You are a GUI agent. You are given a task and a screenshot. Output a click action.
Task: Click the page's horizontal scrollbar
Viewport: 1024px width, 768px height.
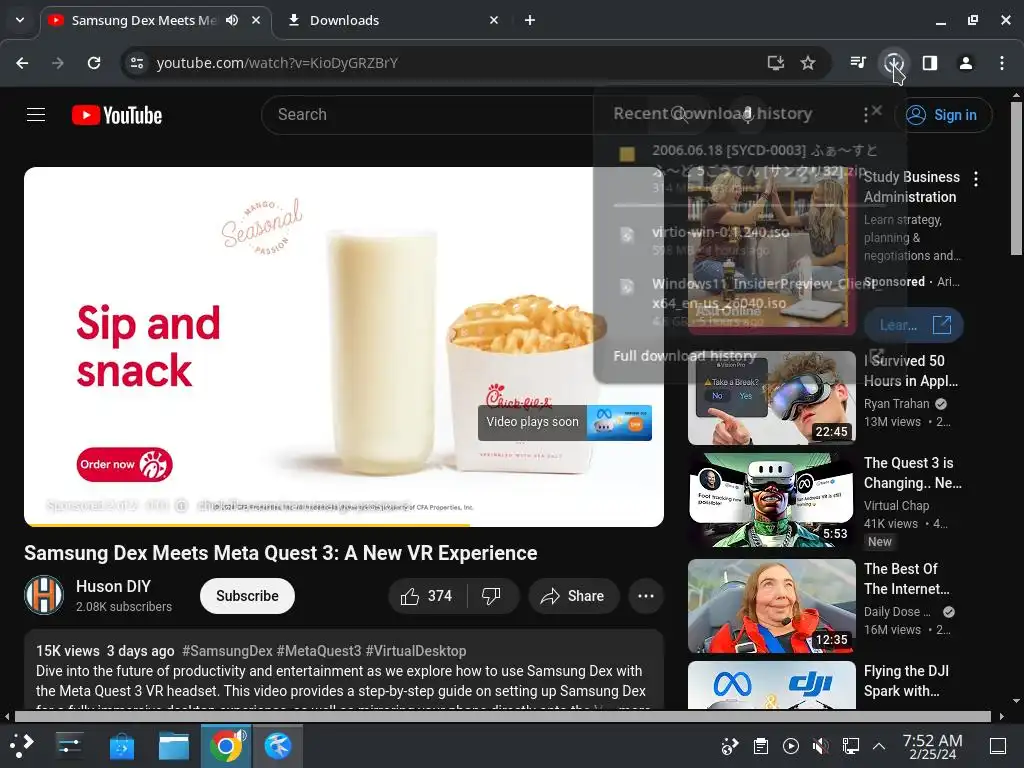tap(503, 716)
